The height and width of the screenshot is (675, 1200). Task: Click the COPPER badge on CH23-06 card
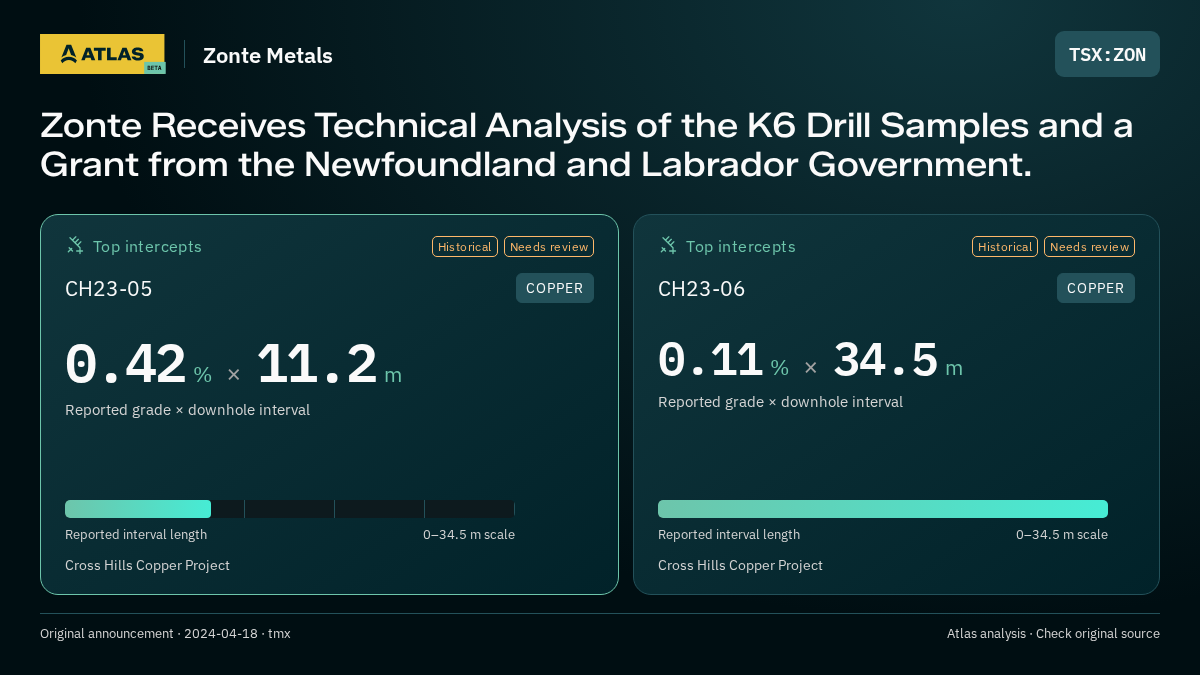(x=1096, y=288)
